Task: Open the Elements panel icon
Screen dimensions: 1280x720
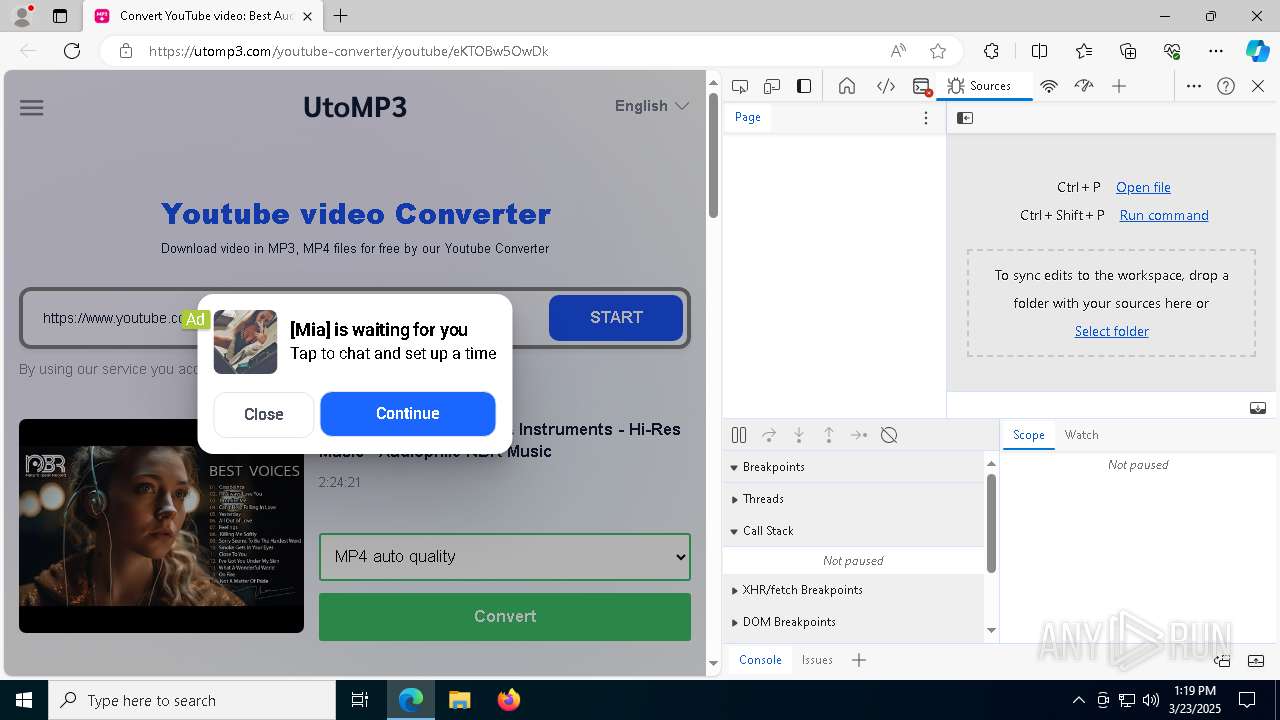Action: pos(885,86)
